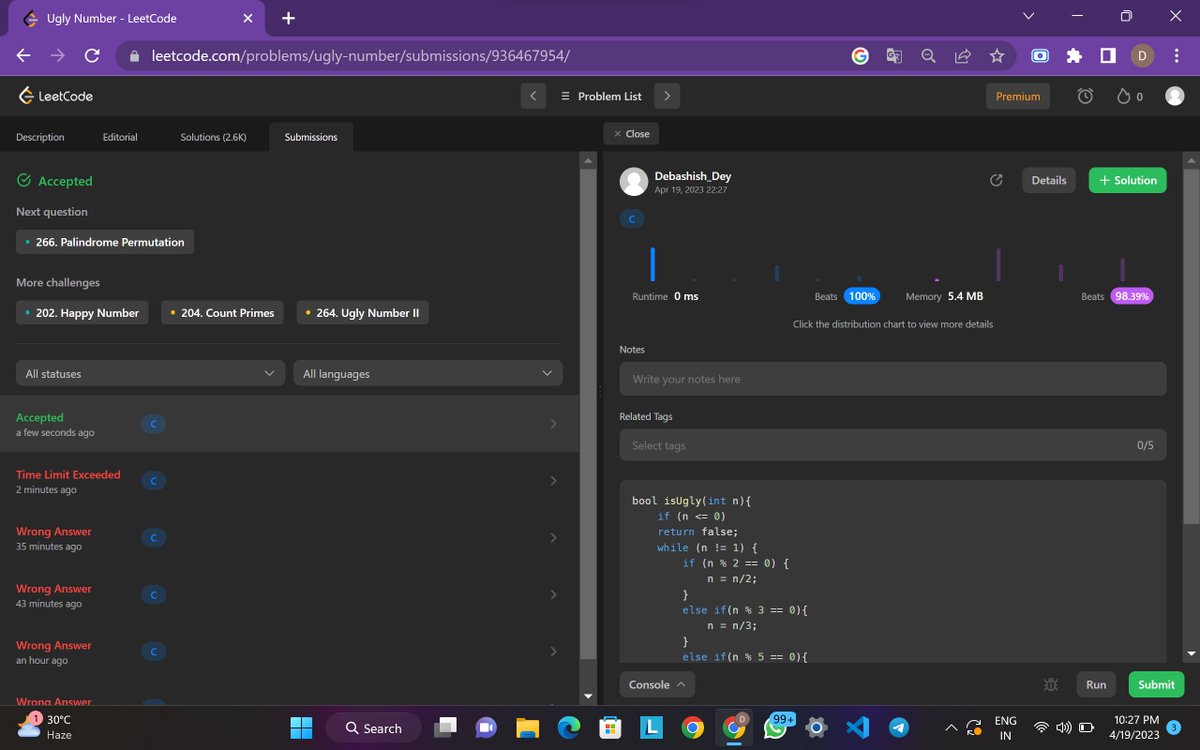
Task: Open the Solutions (2.6K) tab
Action: [x=213, y=137]
